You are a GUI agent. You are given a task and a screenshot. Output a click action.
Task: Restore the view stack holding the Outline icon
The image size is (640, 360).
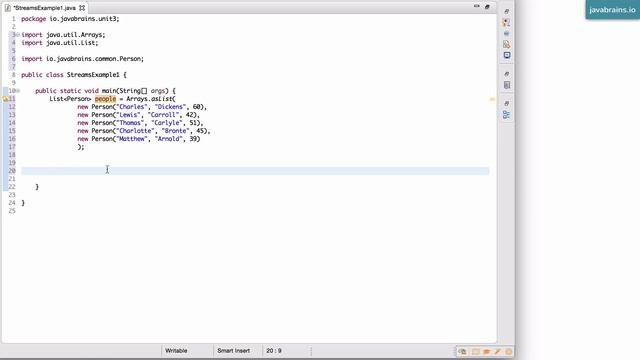(x=507, y=103)
